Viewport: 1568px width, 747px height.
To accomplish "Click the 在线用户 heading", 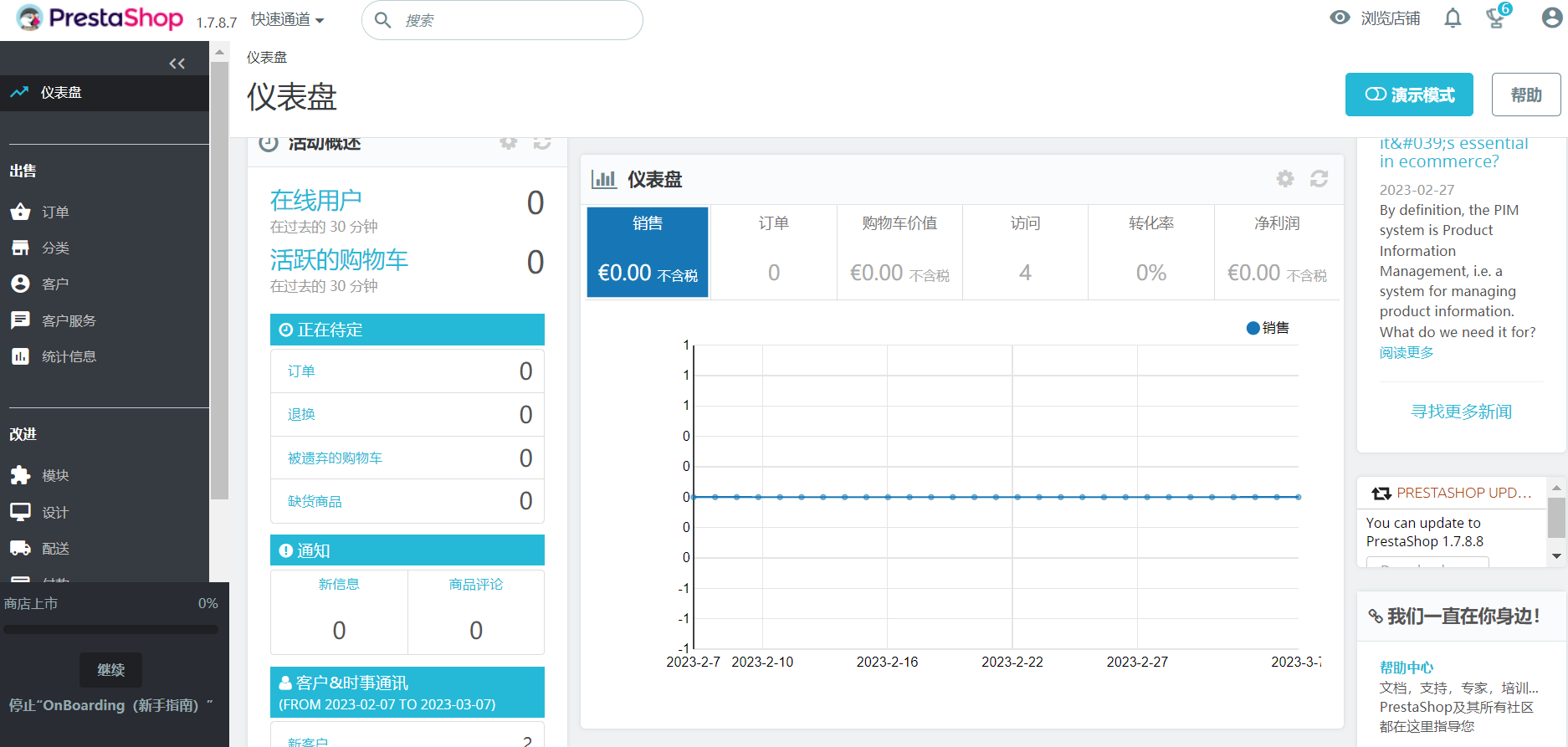I will [316, 200].
